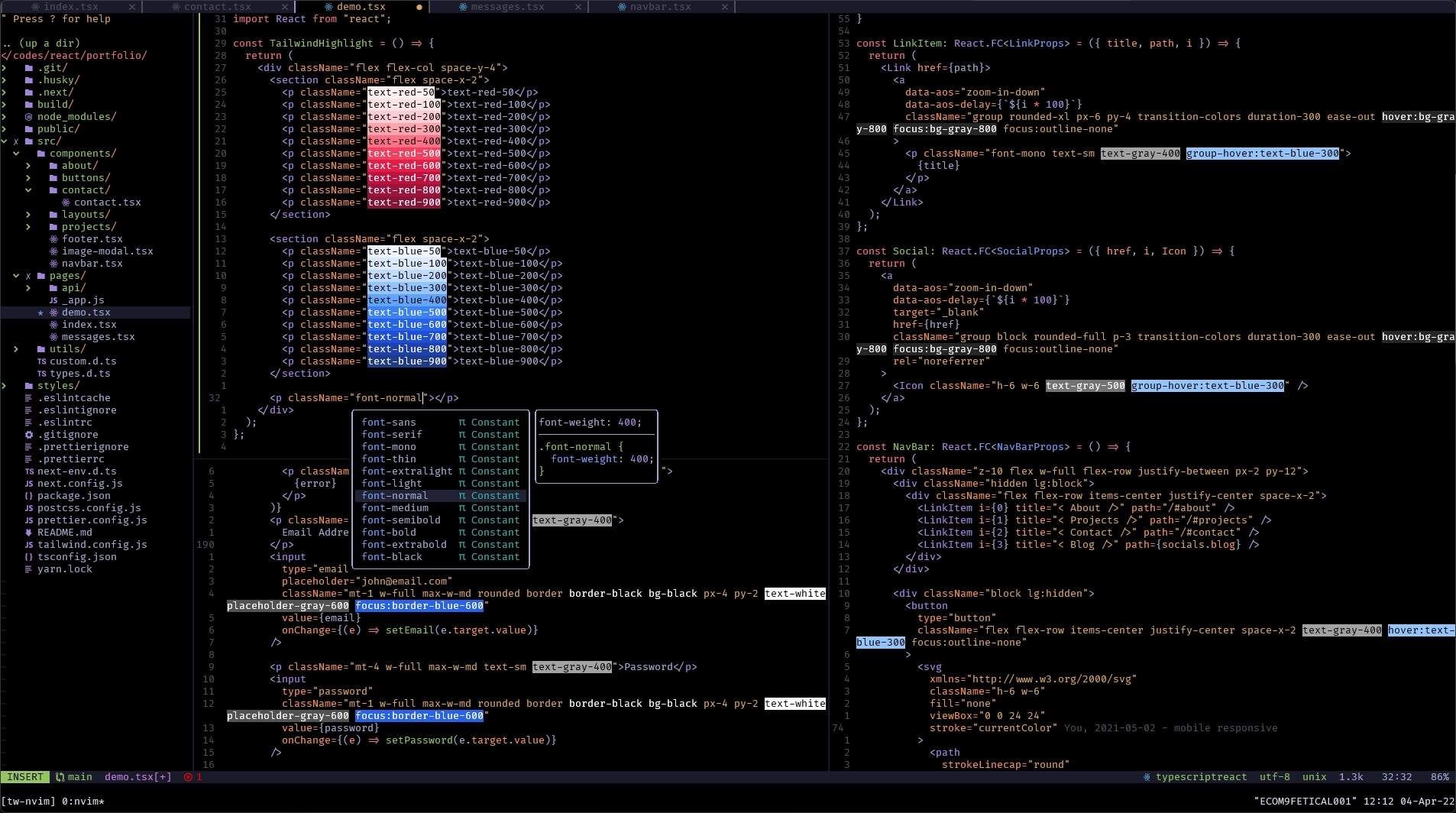Switch to the messages.tsx tab
The height and width of the screenshot is (813, 1456).
click(502, 6)
